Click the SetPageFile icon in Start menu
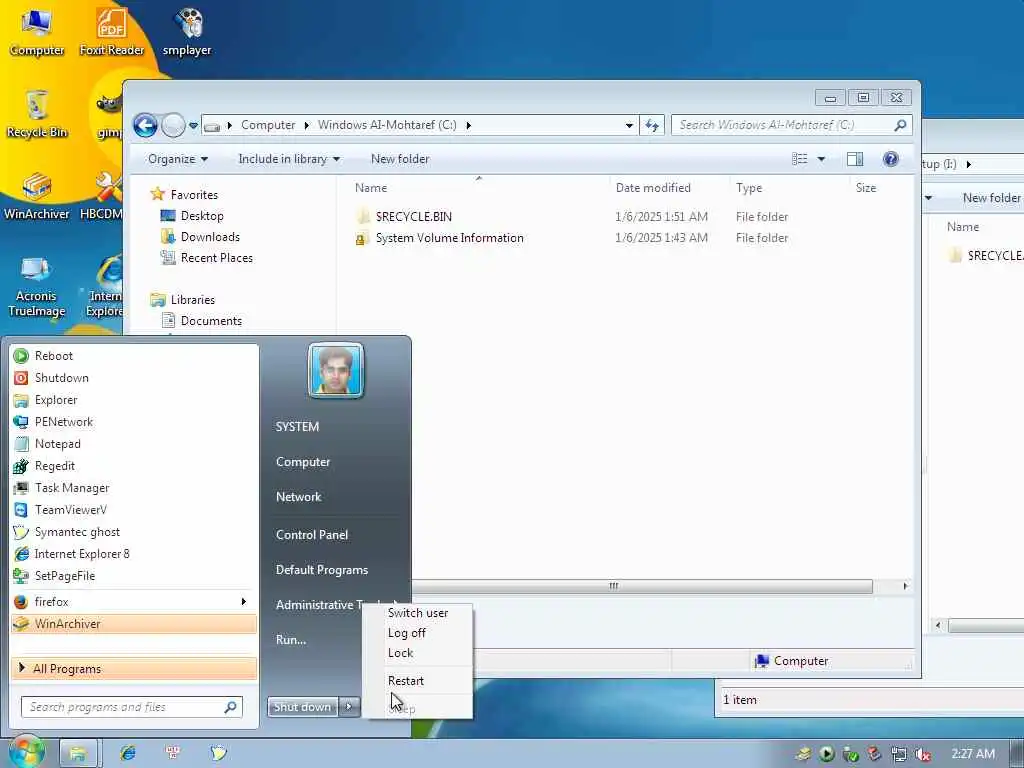The image size is (1024, 768). [x=21, y=576]
